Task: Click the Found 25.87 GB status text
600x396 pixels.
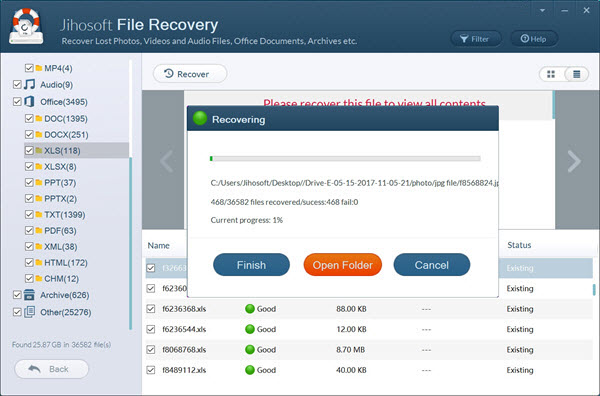Action: coord(61,345)
